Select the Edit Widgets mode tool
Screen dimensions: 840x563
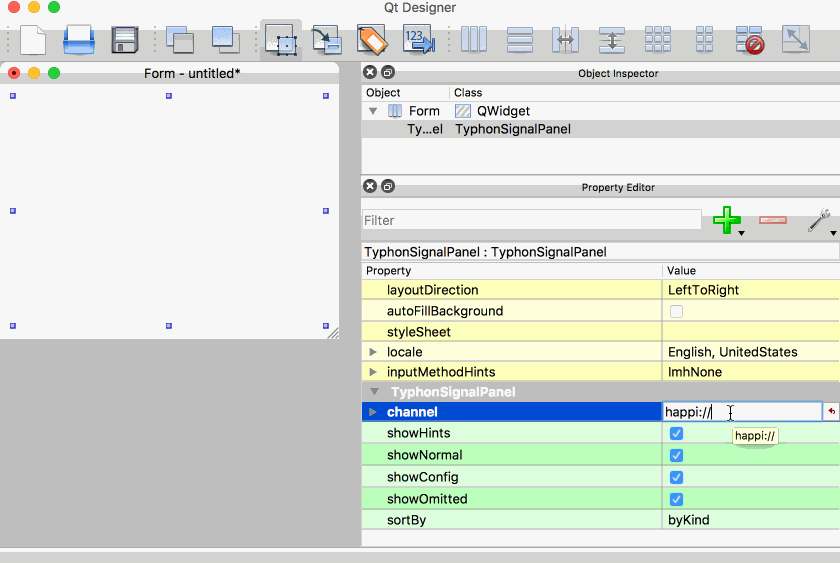click(x=281, y=40)
